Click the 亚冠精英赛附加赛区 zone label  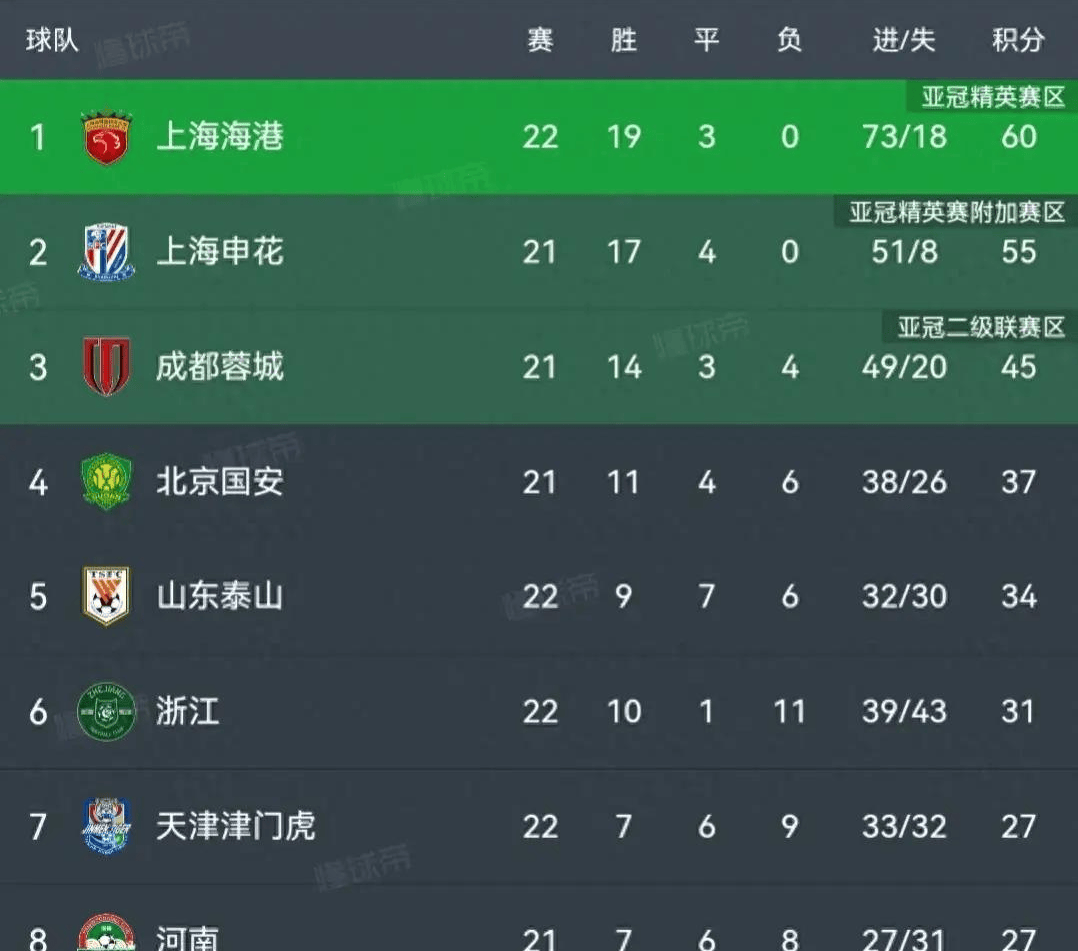pos(957,212)
